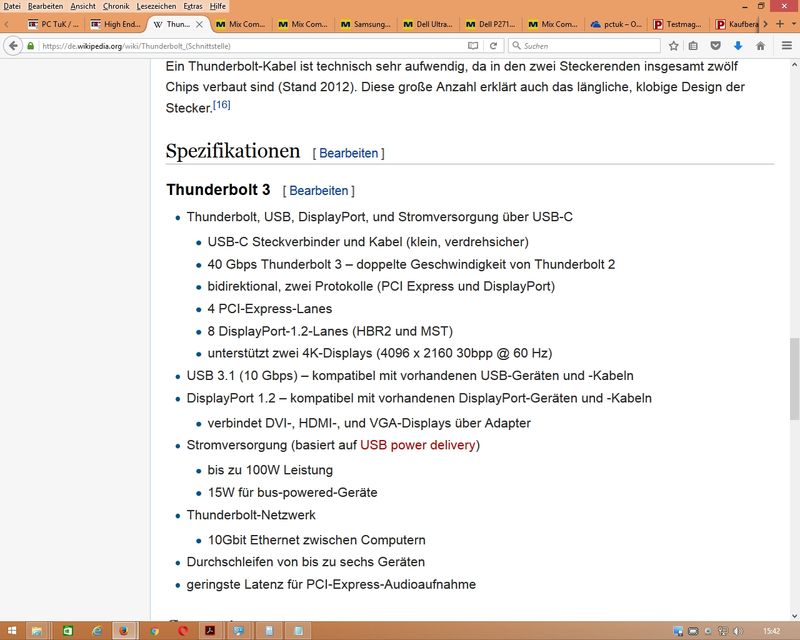Toggle reader view icon in address bar
The width and height of the screenshot is (800, 640).
473,46
